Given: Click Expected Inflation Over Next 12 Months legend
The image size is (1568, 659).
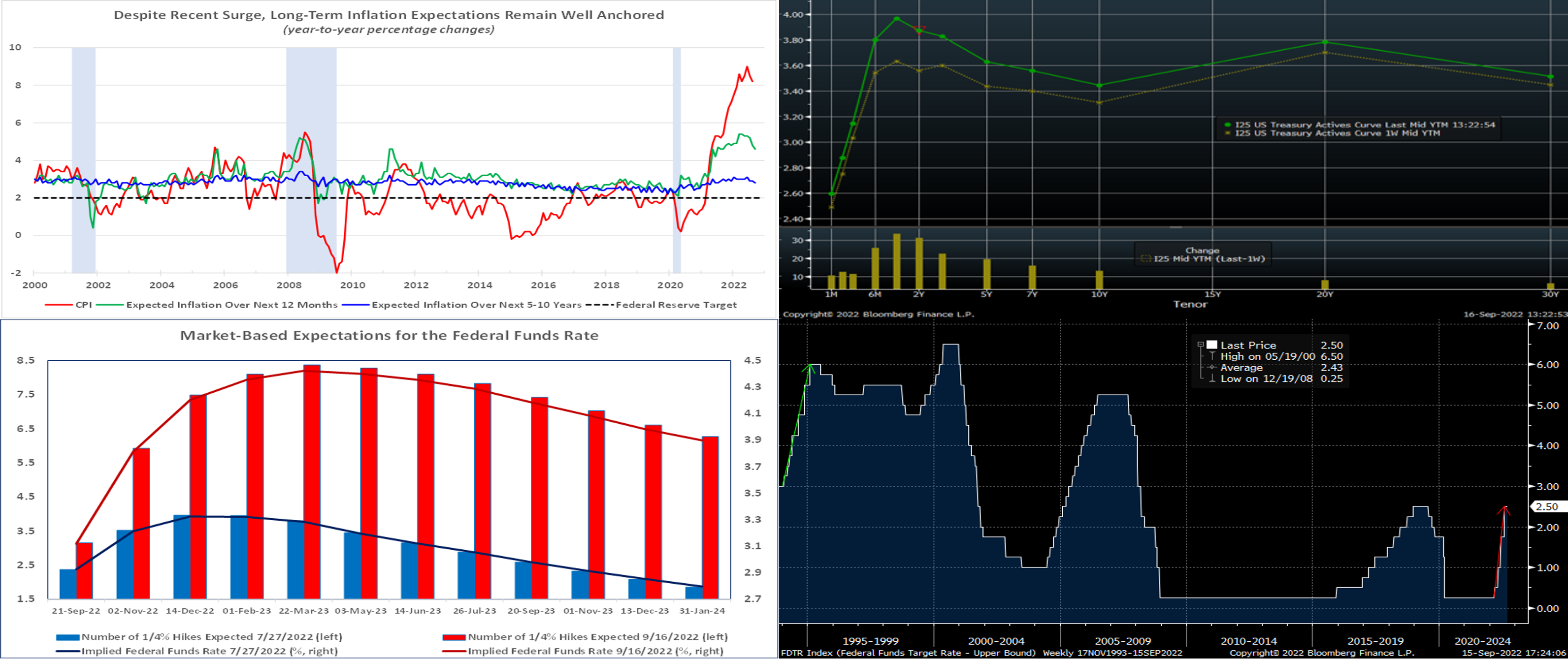Looking at the screenshot, I should point(231,305).
